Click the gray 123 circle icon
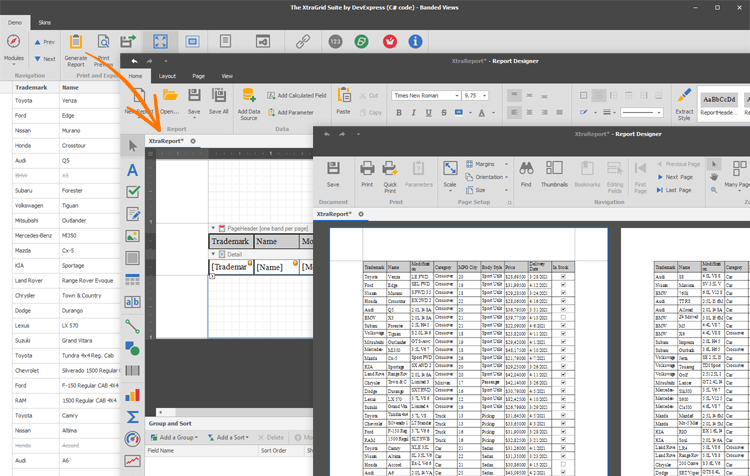The image size is (750, 476). pyautogui.click(x=335, y=42)
